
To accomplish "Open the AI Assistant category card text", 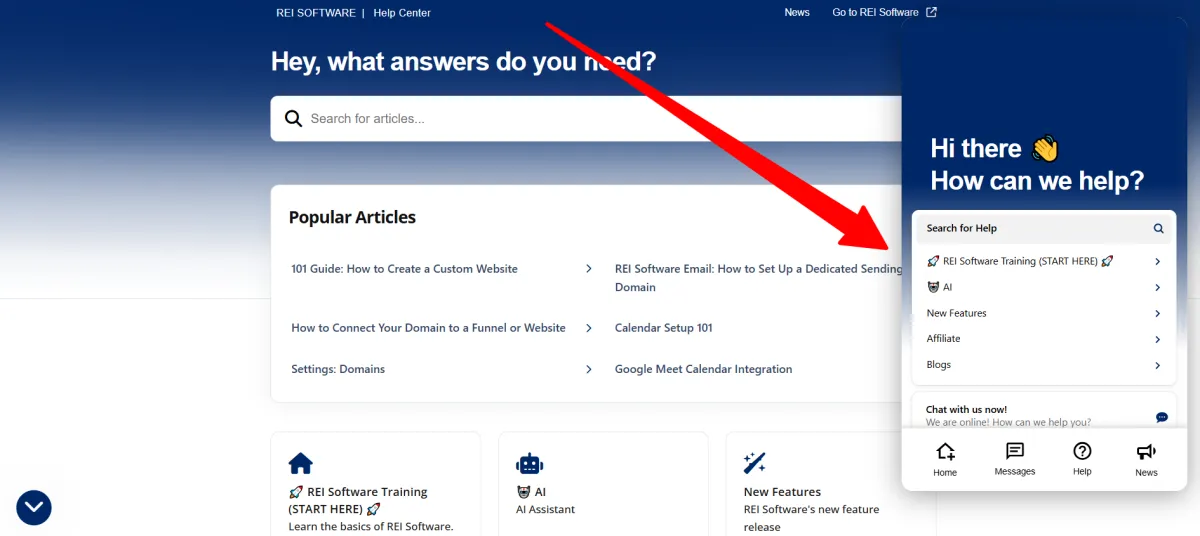I will coord(545,509).
